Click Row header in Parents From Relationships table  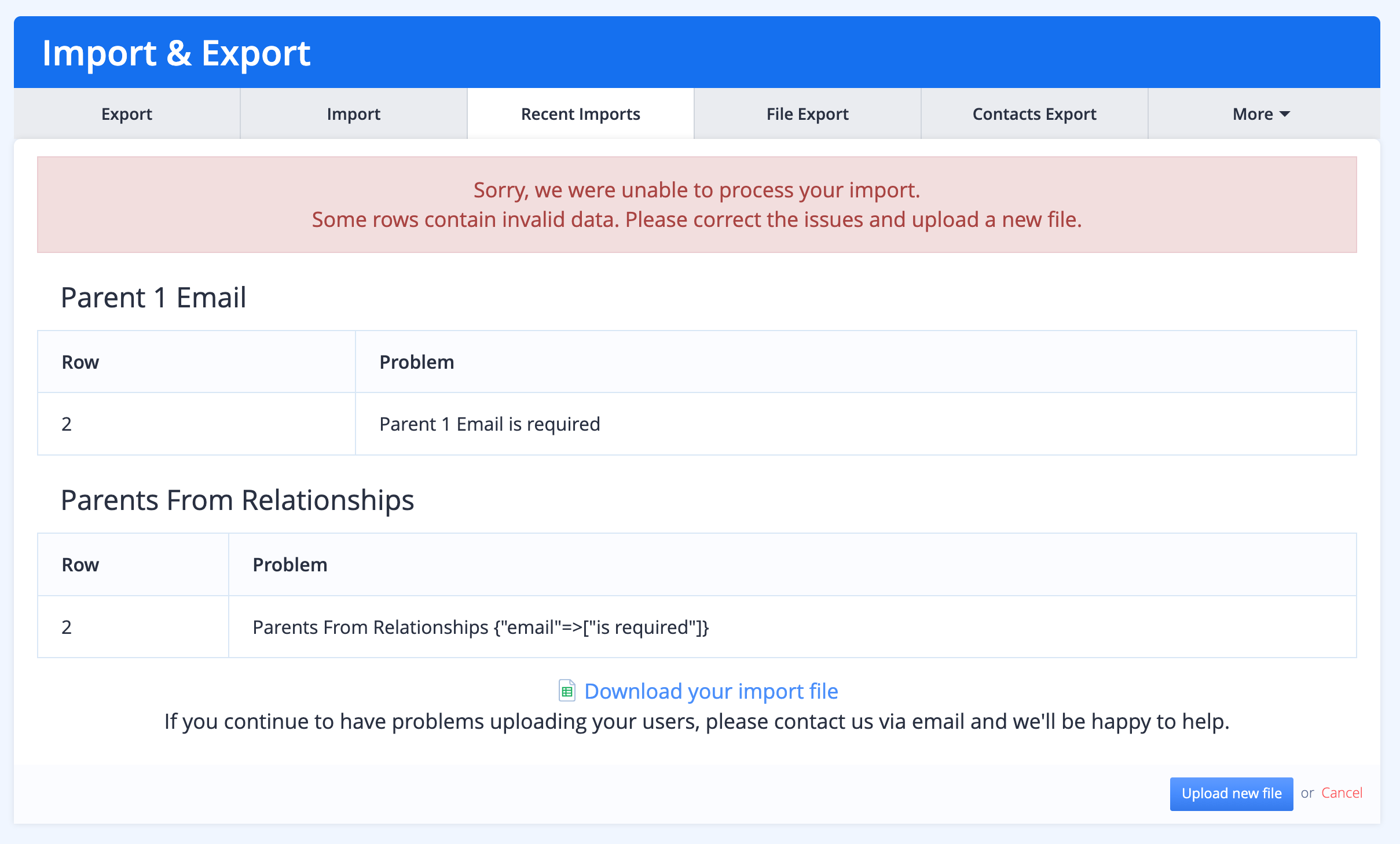point(80,565)
